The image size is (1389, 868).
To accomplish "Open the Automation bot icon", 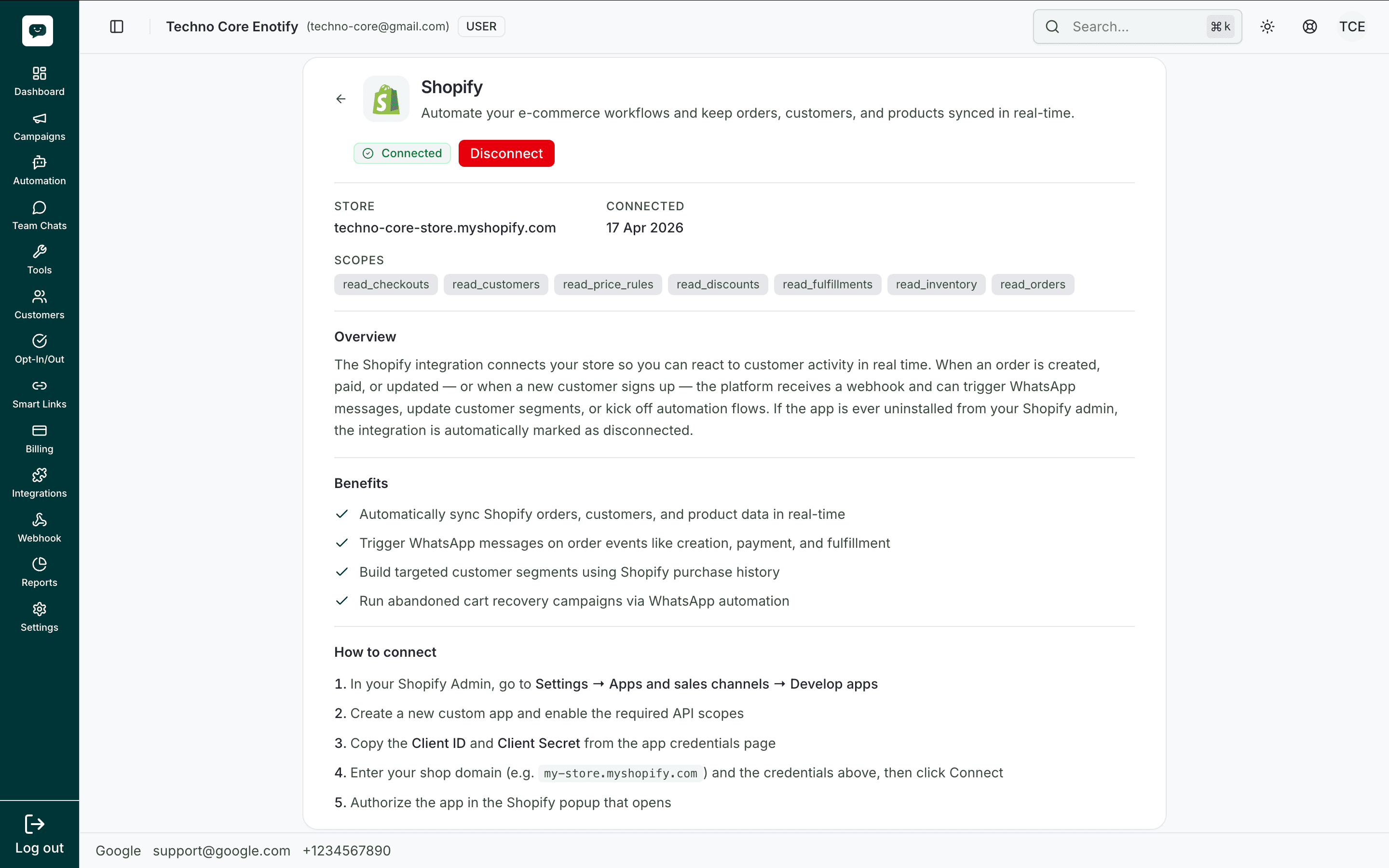I will coord(39,163).
